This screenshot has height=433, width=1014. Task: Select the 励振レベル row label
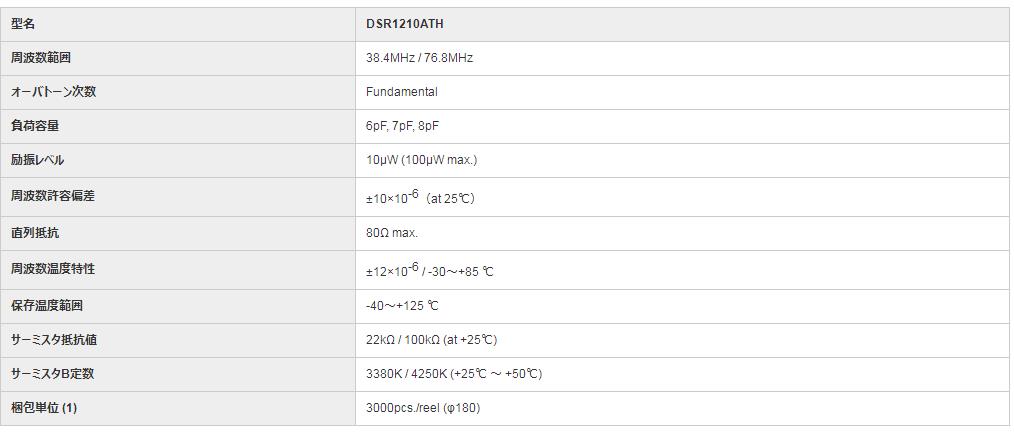coord(37,160)
